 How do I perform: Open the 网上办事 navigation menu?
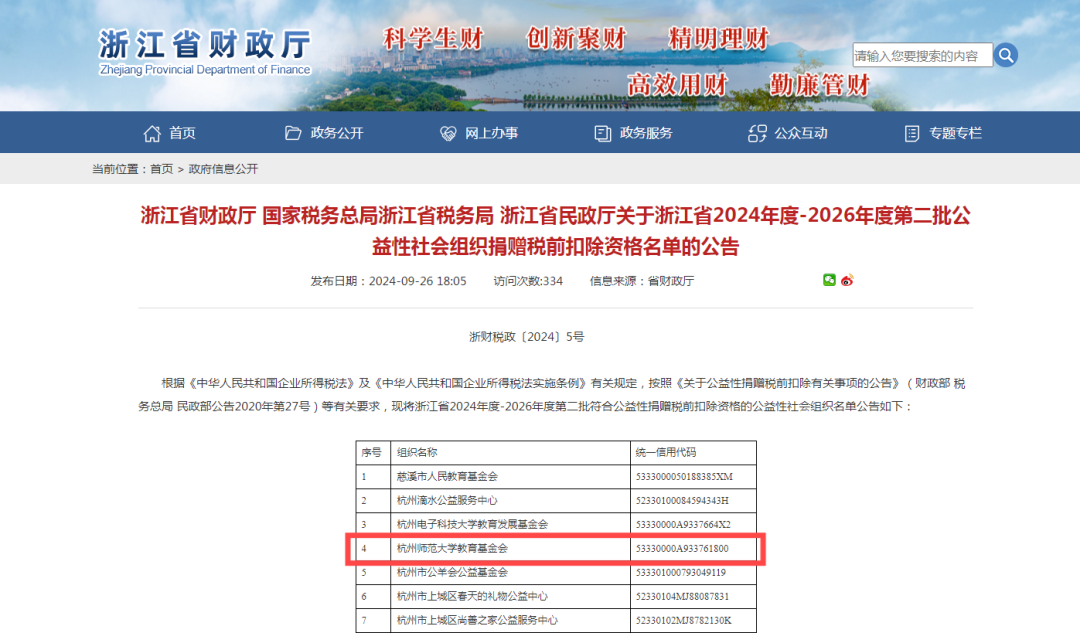pos(491,133)
